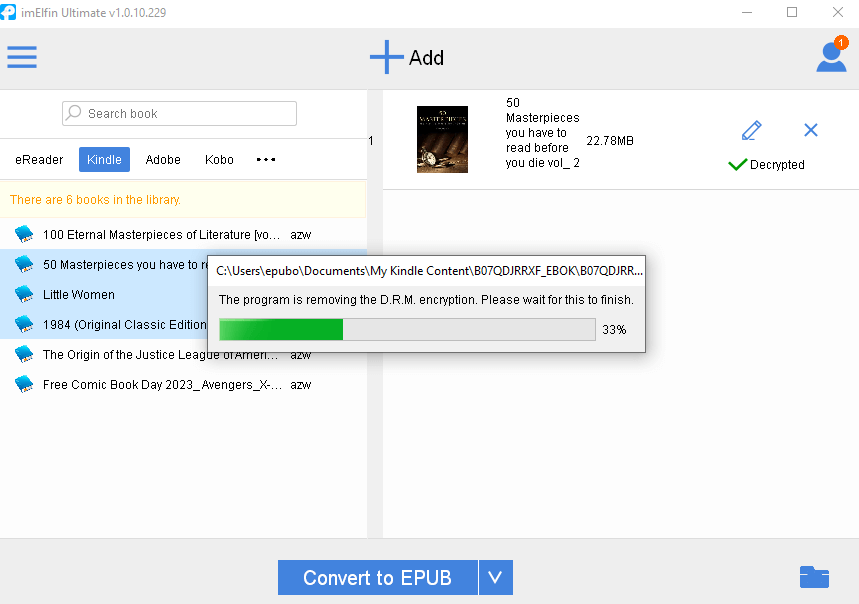Click book icon beside Free Comic Book Day

(x=24, y=384)
